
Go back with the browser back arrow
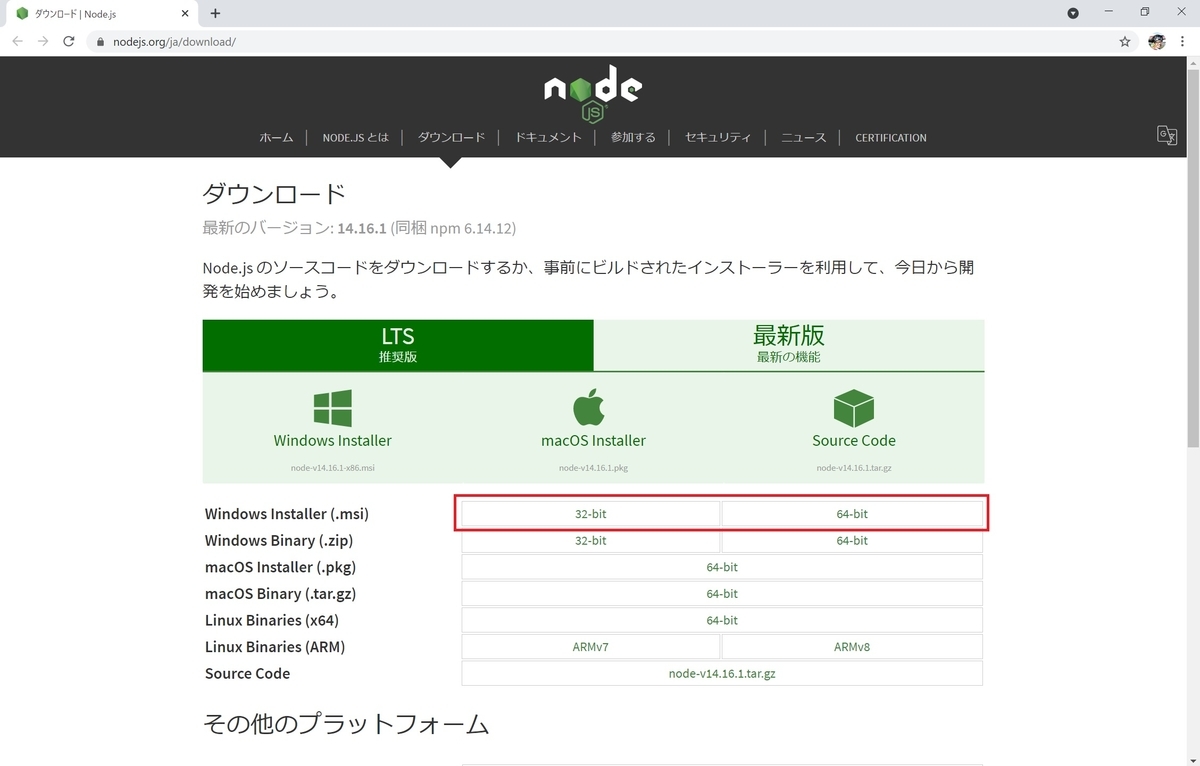pyautogui.click(x=17, y=42)
